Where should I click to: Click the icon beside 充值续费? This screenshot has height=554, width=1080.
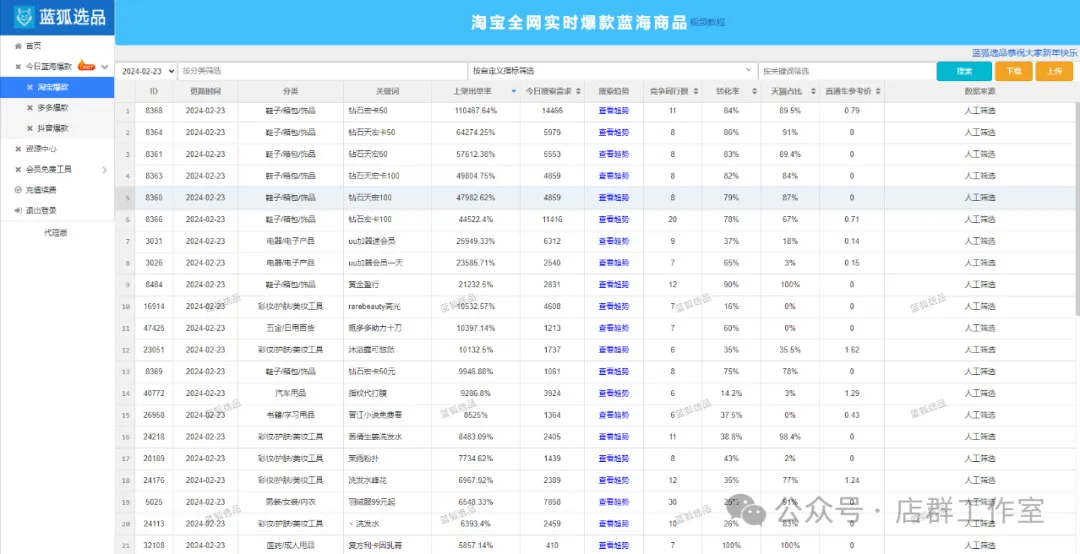pos(17,190)
